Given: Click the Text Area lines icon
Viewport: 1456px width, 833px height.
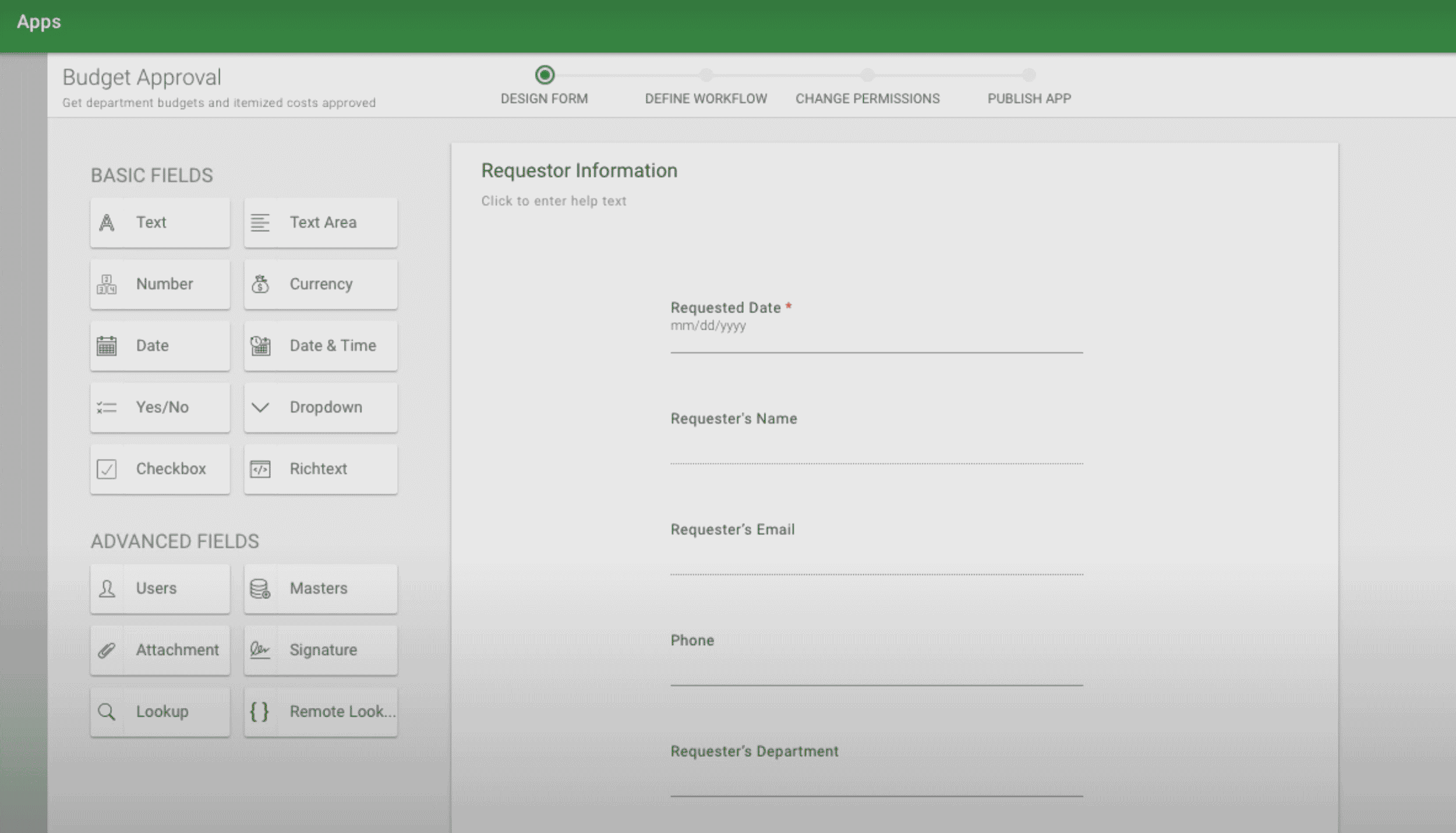Looking at the screenshot, I should point(260,223).
